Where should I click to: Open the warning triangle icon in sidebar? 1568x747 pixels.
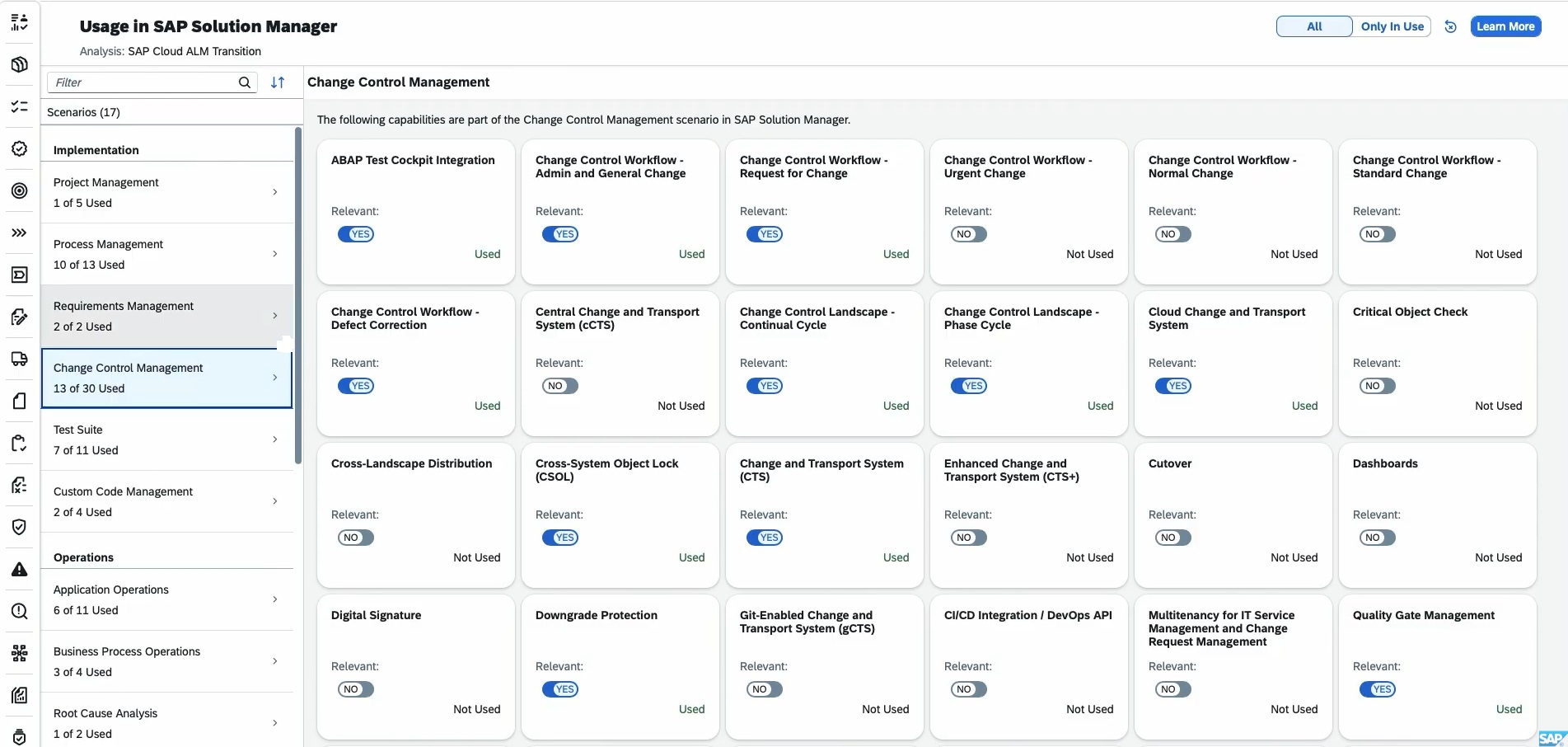click(x=20, y=570)
